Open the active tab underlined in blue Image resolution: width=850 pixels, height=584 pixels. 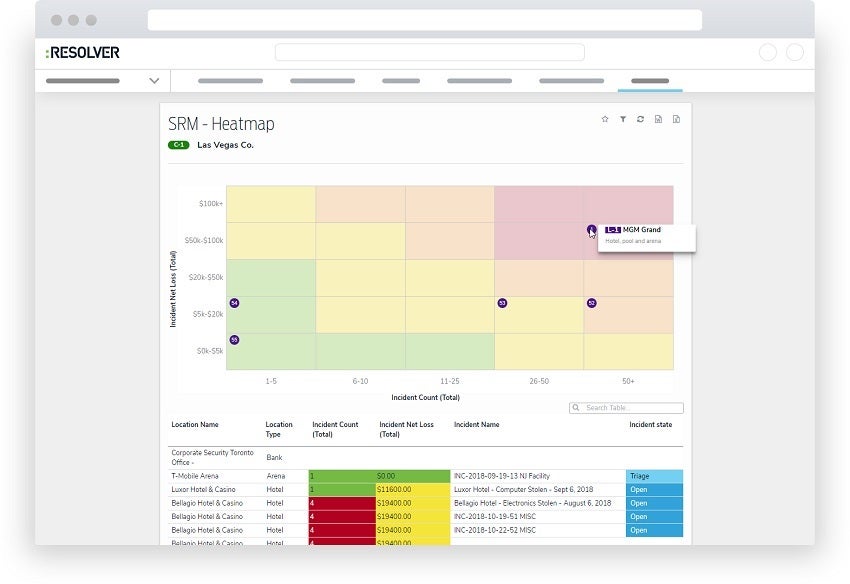coord(650,81)
